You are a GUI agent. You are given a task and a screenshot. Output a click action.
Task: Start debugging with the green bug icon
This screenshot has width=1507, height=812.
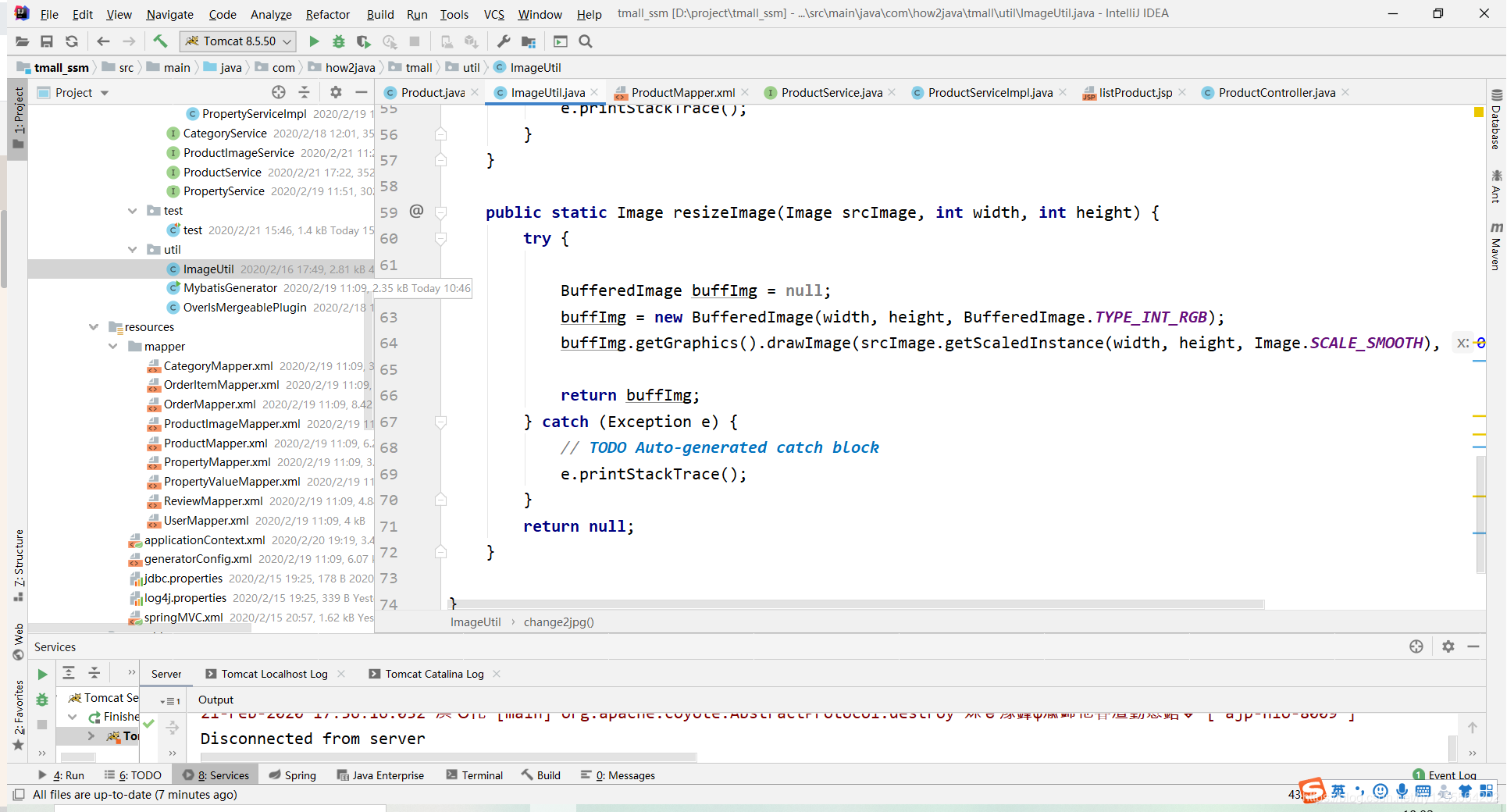point(339,41)
